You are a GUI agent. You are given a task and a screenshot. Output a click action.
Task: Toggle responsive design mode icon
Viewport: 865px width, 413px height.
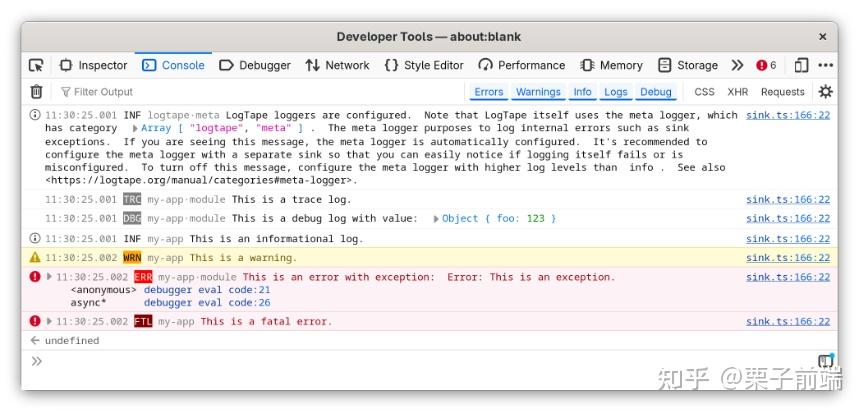(801, 66)
